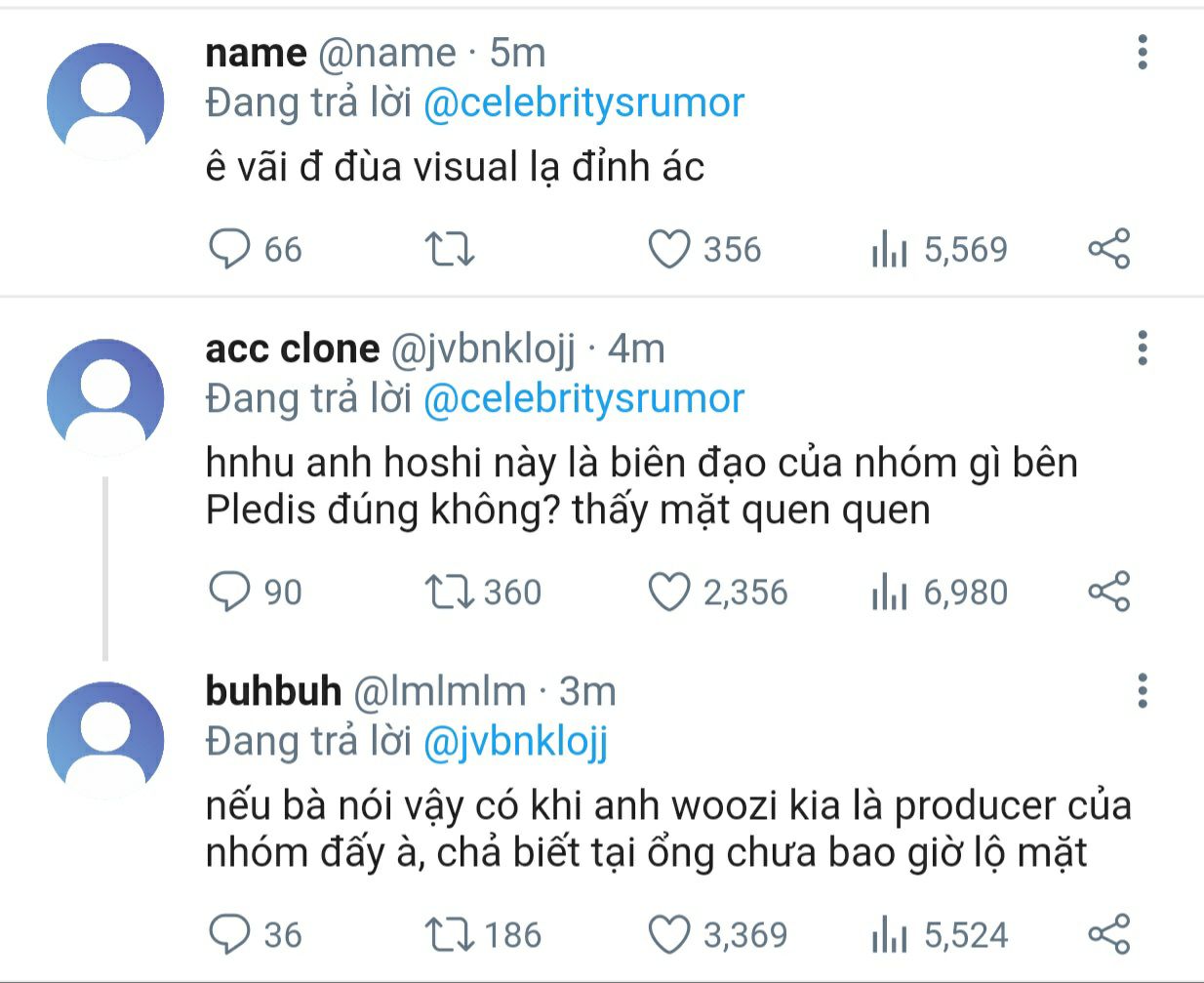
Task: Open the @jvbnklojj mention link in buhbuh's reply
Action: 515,743
